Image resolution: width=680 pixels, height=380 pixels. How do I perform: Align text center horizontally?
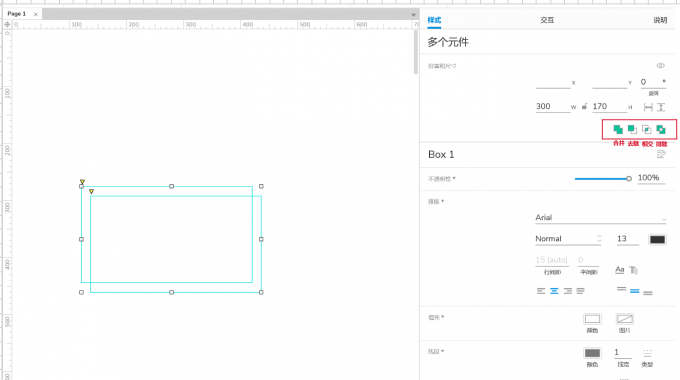click(554, 291)
